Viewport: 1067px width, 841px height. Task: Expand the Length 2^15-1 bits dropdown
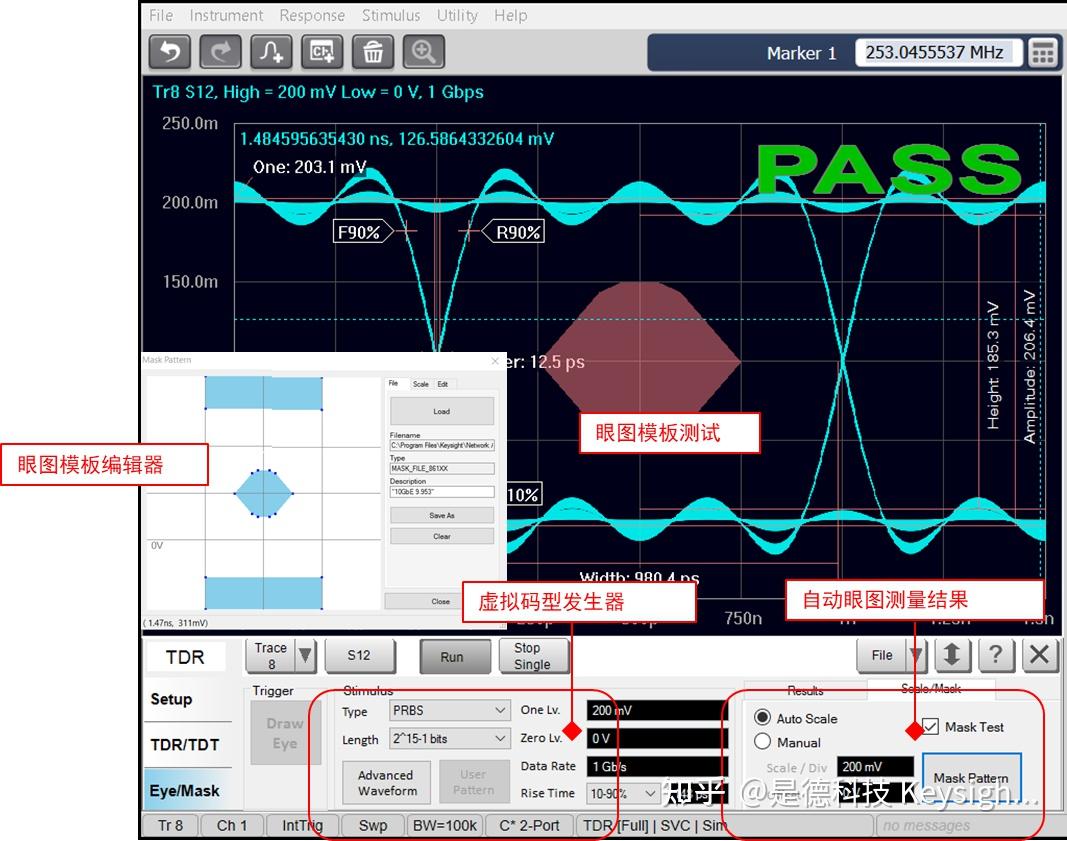pos(449,739)
